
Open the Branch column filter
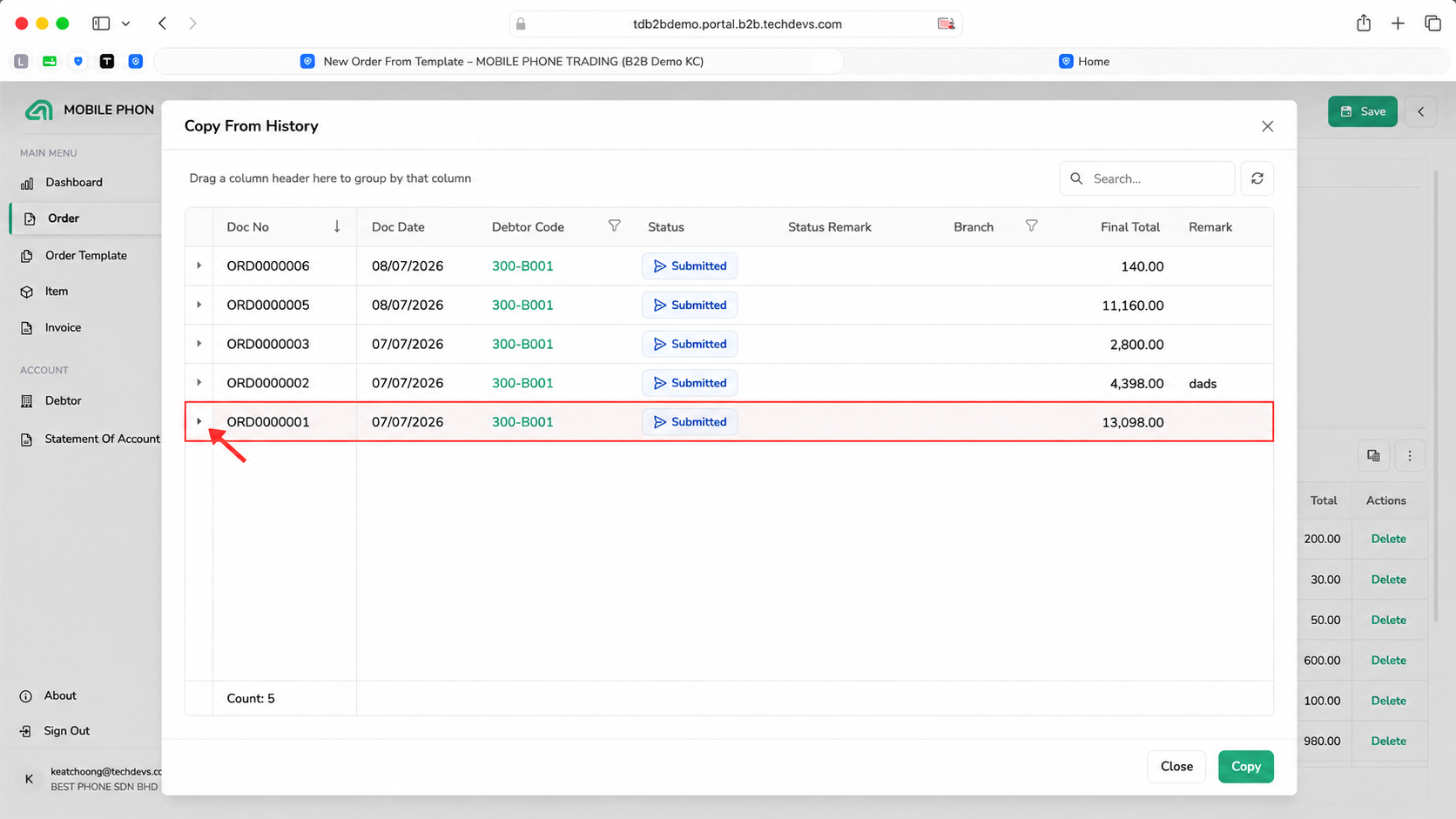click(1031, 226)
